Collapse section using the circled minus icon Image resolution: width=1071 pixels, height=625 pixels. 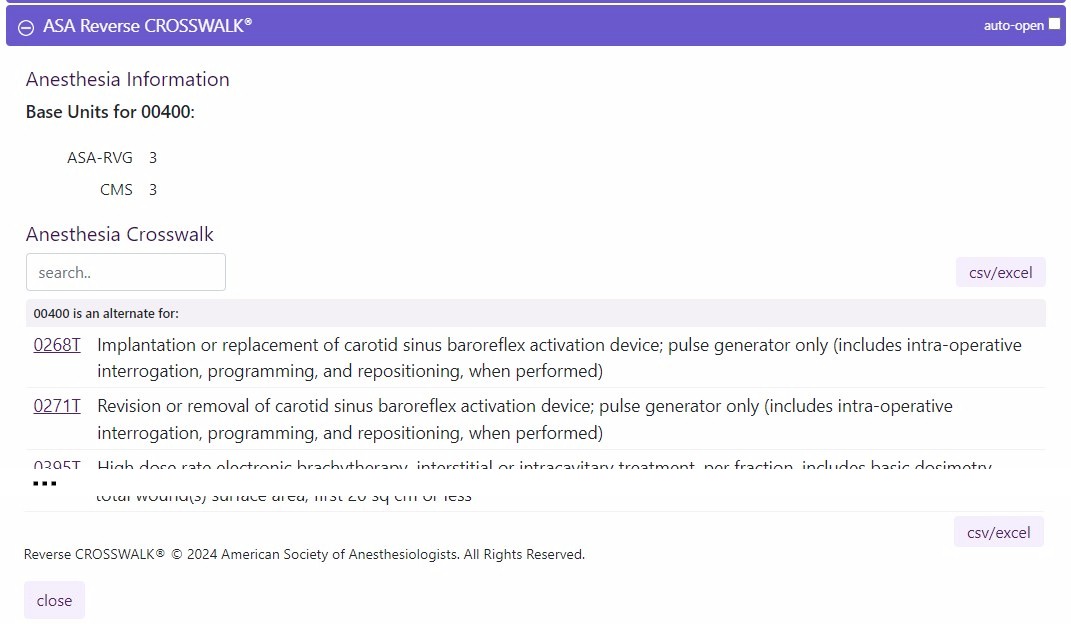[x=26, y=27]
